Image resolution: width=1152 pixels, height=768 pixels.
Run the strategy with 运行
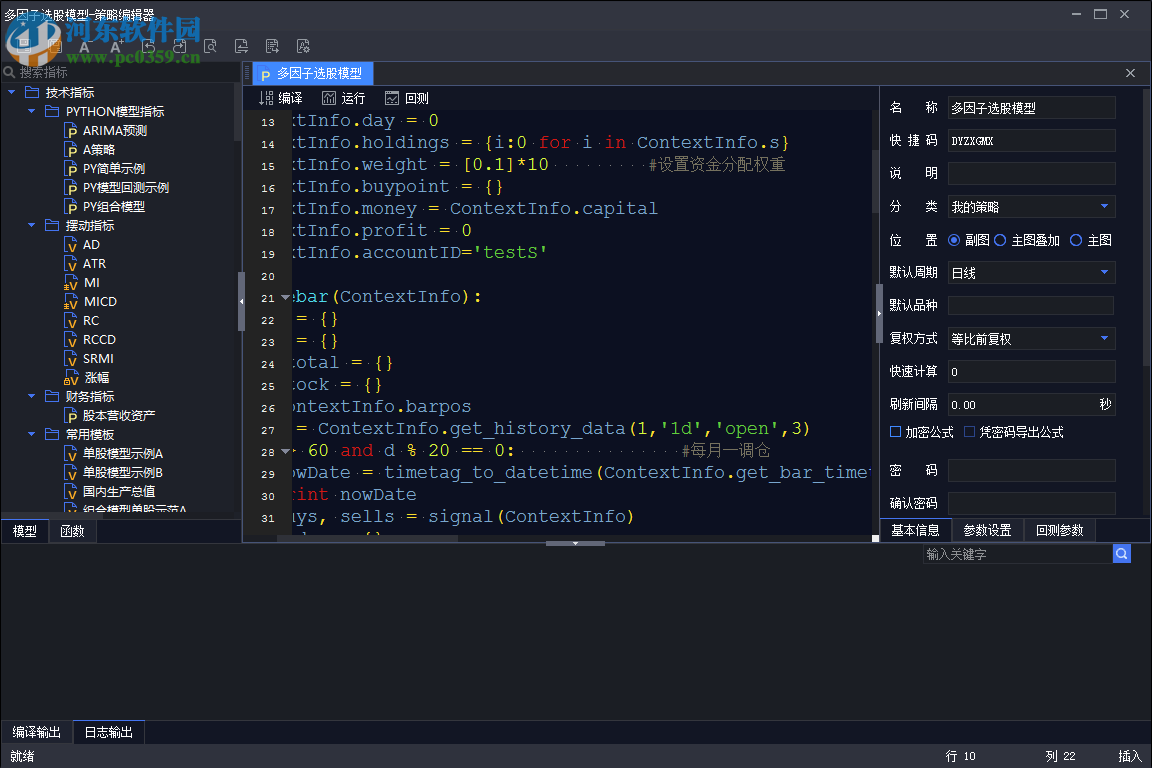(343, 98)
